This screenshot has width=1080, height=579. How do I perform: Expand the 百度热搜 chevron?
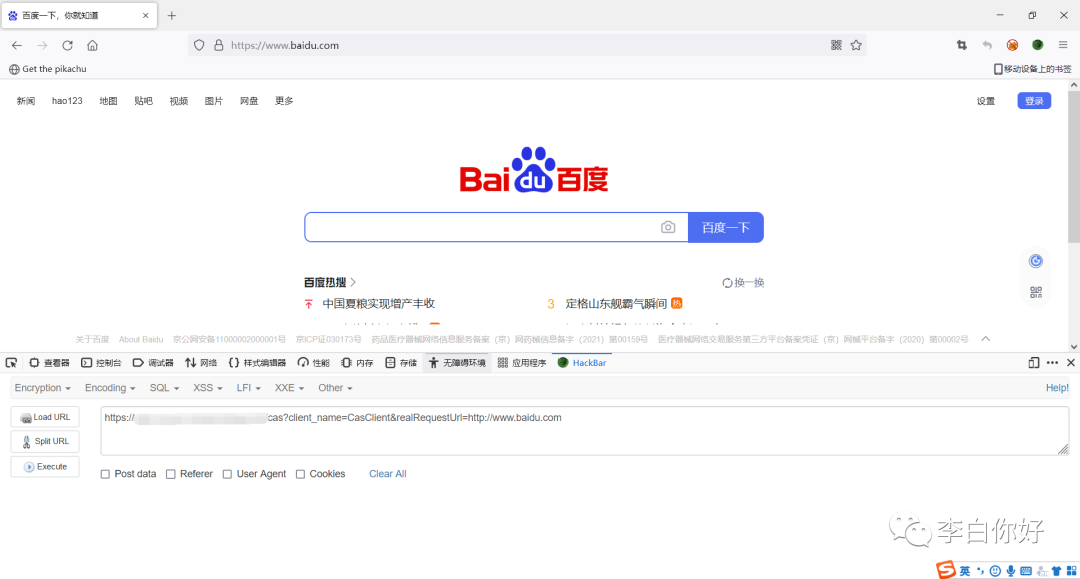(x=353, y=282)
